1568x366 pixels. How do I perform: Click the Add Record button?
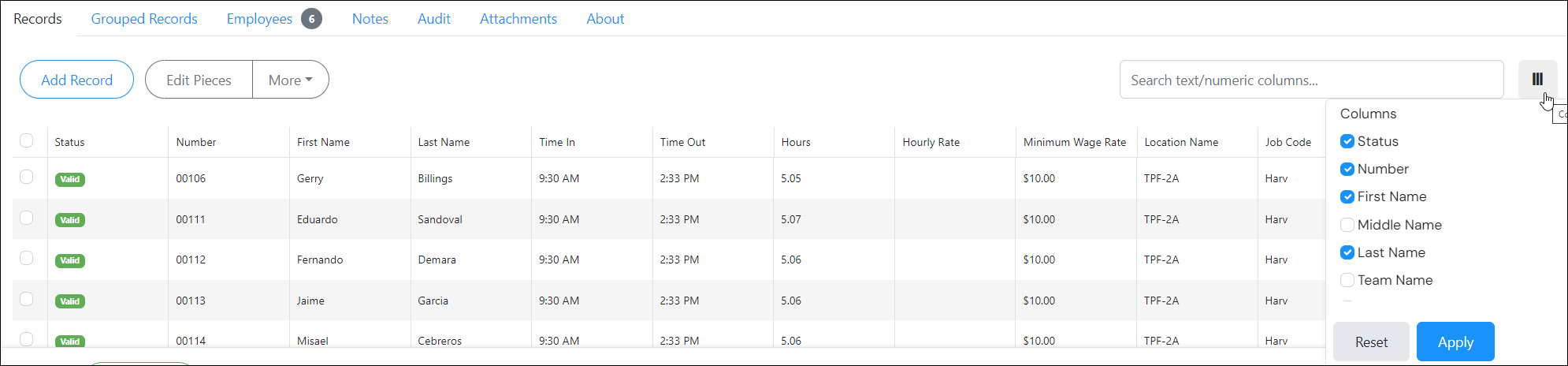[x=76, y=80]
